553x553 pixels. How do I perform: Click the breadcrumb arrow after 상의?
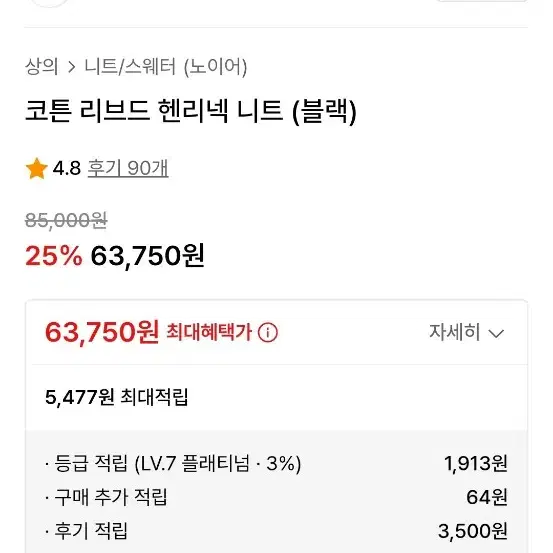coord(72,67)
